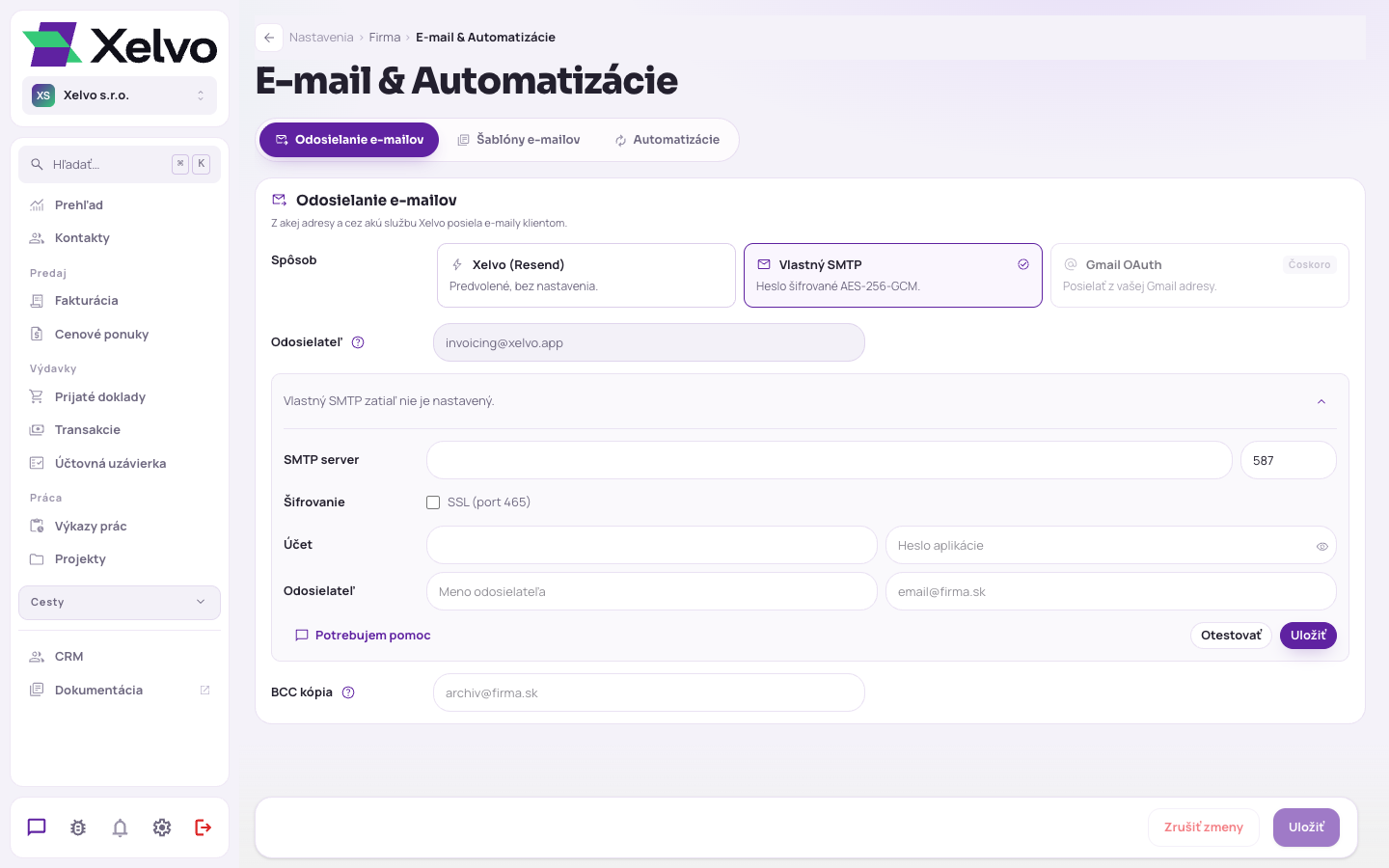Focus BCC kópia archiv@firma.sk field
The width and height of the screenshot is (1389, 868).
pyautogui.click(x=649, y=692)
